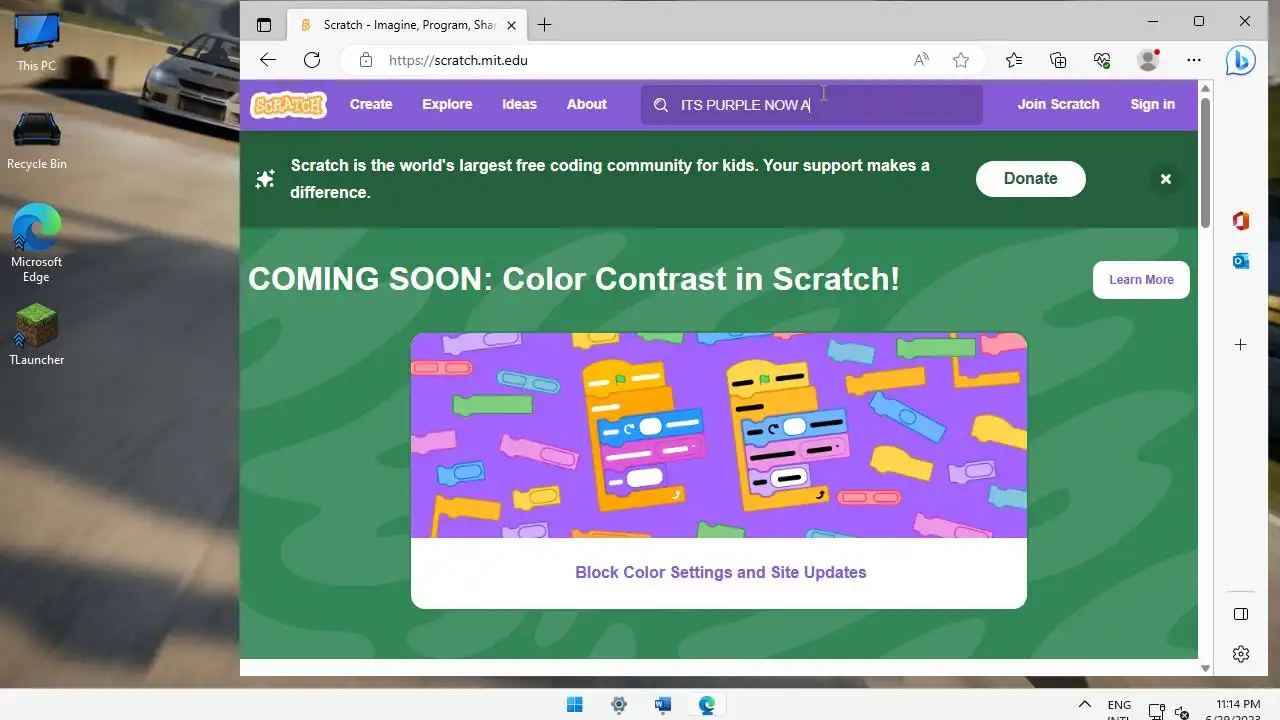This screenshot has height=720, width=1280.
Task: View site information lock icon
Action: [x=366, y=60]
